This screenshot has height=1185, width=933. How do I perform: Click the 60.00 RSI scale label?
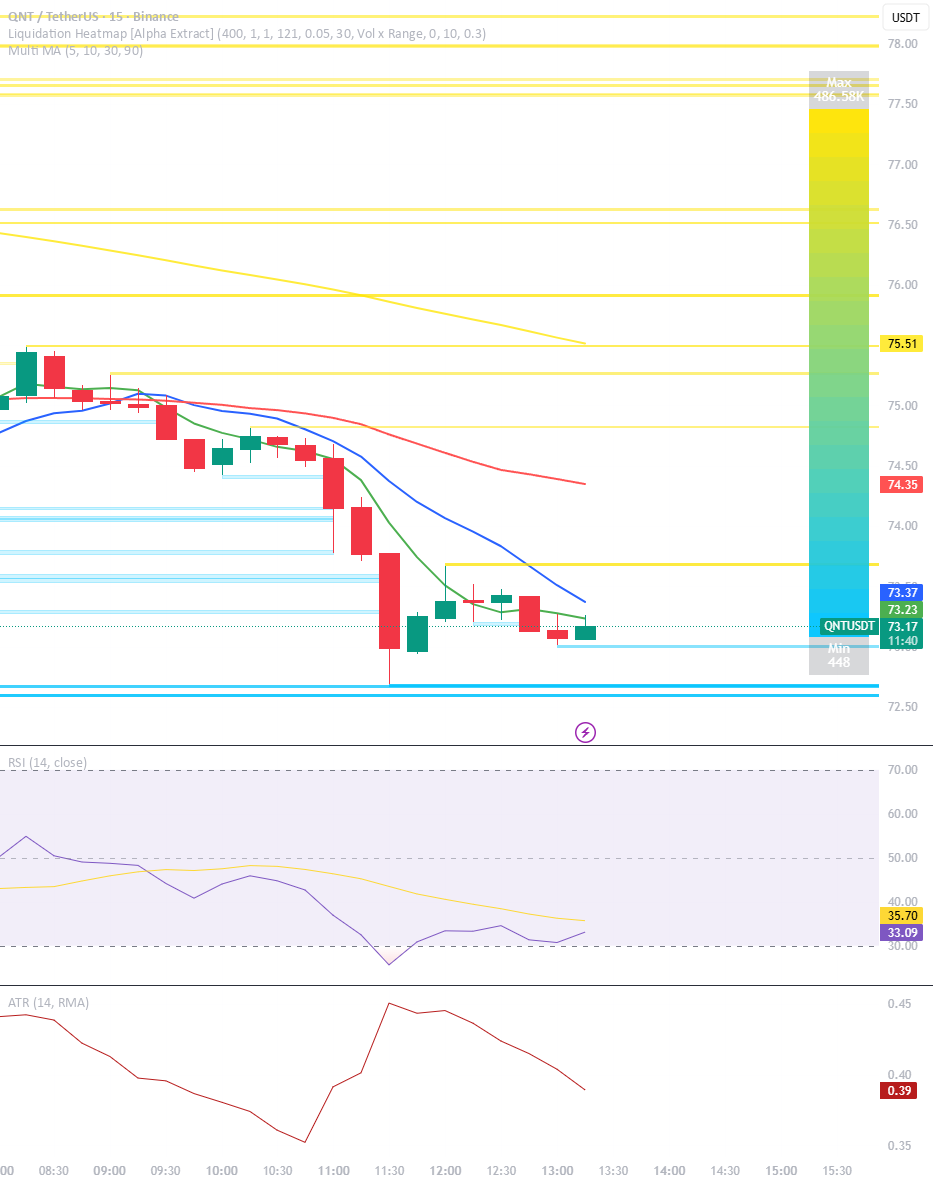click(902, 814)
